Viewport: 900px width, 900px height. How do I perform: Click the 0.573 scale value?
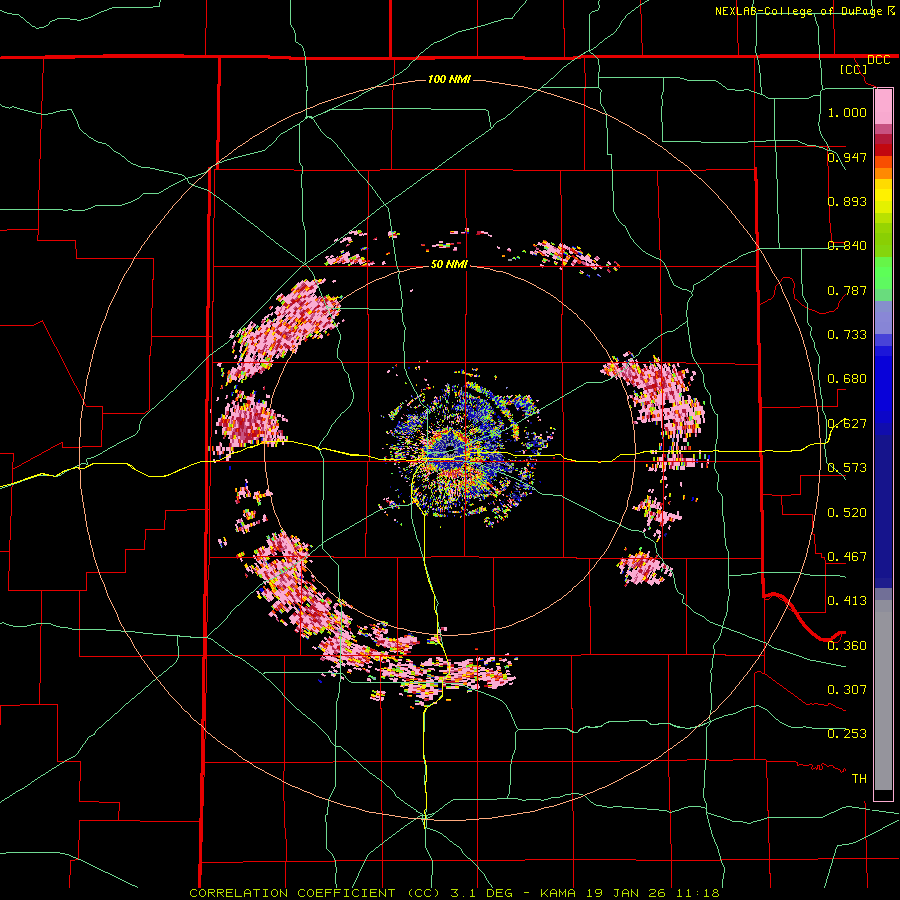click(x=847, y=468)
